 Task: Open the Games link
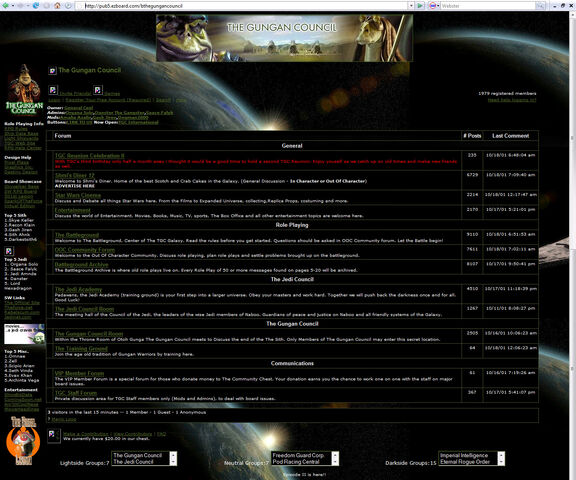click(x=112, y=94)
